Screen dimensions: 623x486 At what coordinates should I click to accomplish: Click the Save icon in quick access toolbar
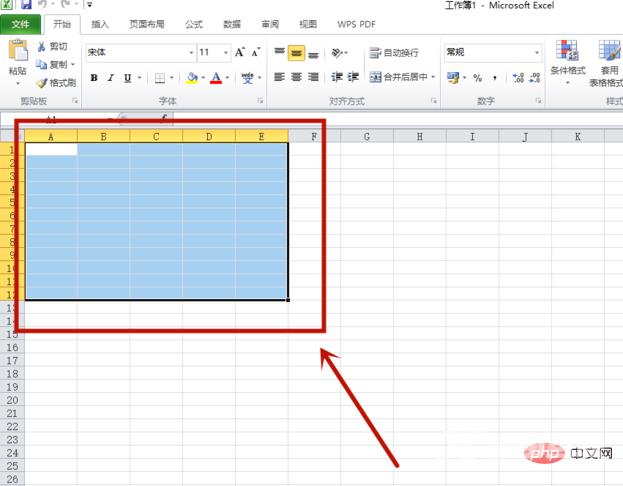pos(26,5)
